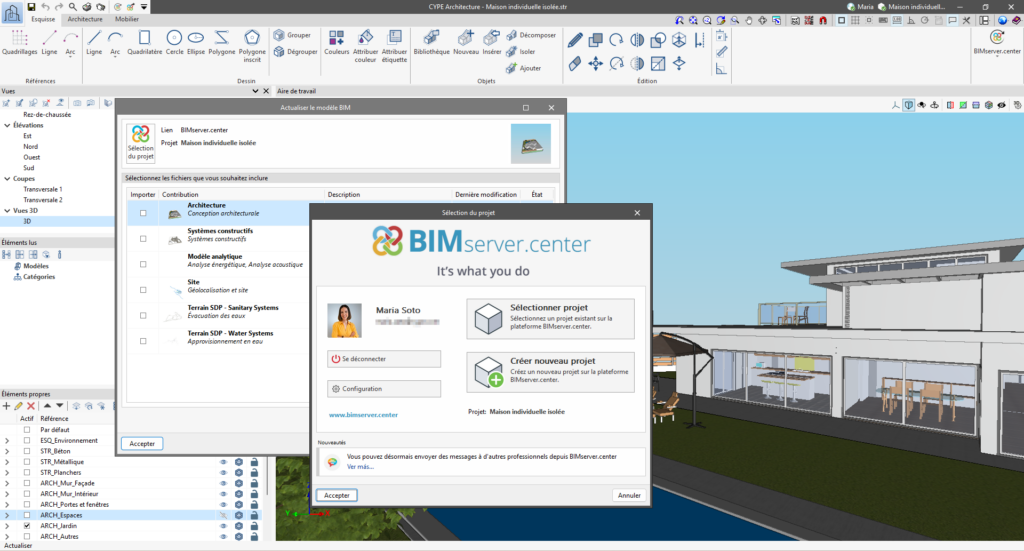
Task: Open the Vues panel dropdown chevron
Action: (x=255, y=91)
